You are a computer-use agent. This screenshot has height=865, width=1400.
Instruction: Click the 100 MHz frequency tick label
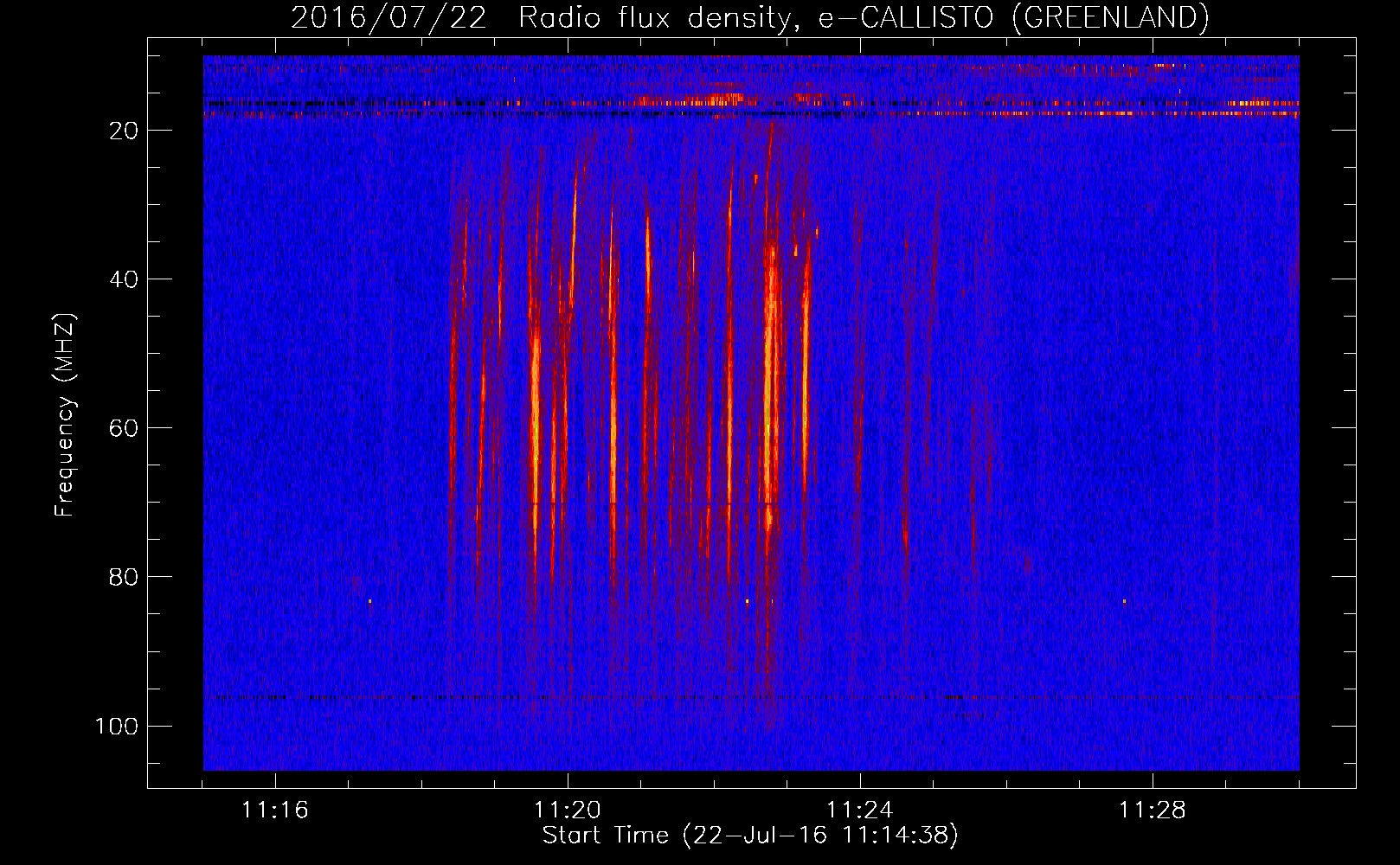[x=117, y=726]
